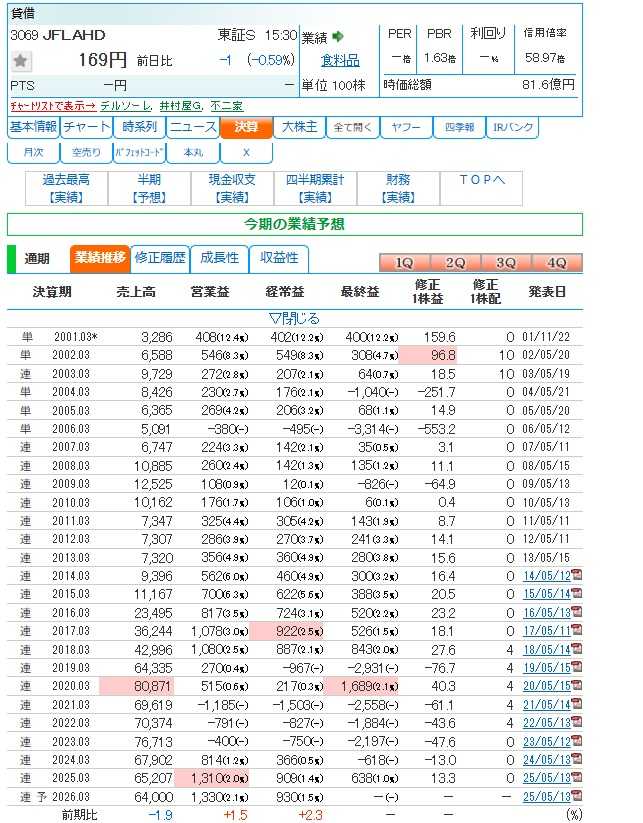Open 25/05/13 link in 2025.03 row
Viewport: 643px width, 823px height.
[x=546, y=778]
